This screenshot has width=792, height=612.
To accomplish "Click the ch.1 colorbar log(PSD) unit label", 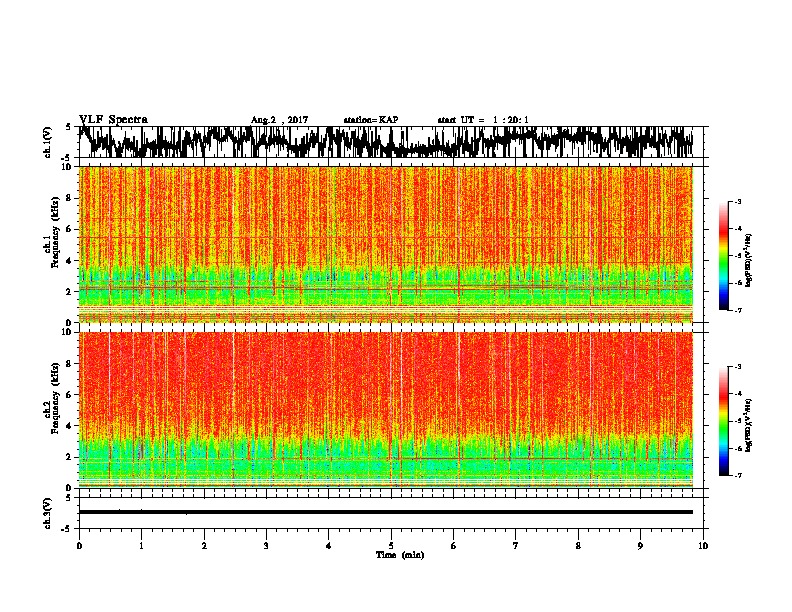I will 748,261.
